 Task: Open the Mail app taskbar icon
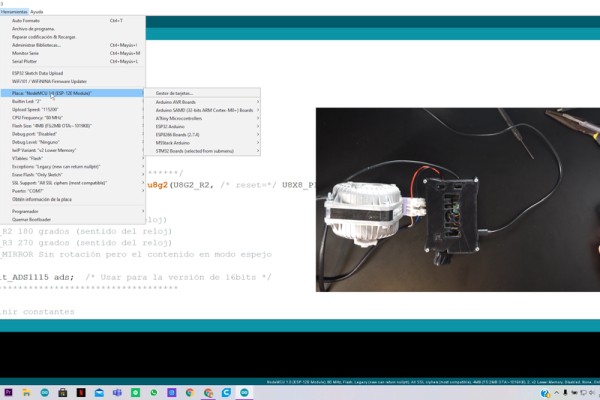[x=99, y=392]
